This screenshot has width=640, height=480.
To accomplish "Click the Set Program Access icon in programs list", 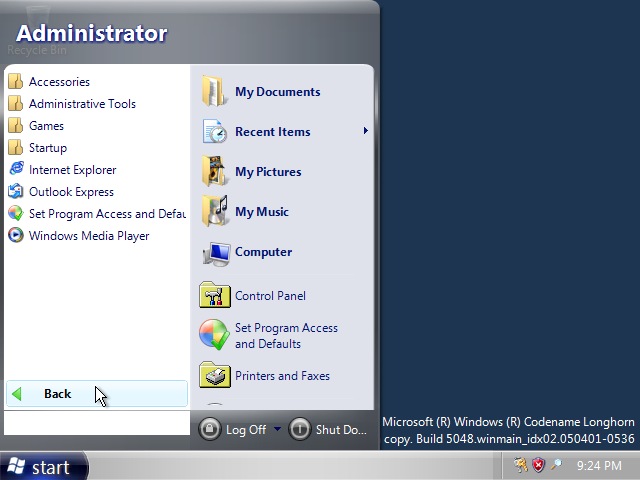I will point(16,213).
